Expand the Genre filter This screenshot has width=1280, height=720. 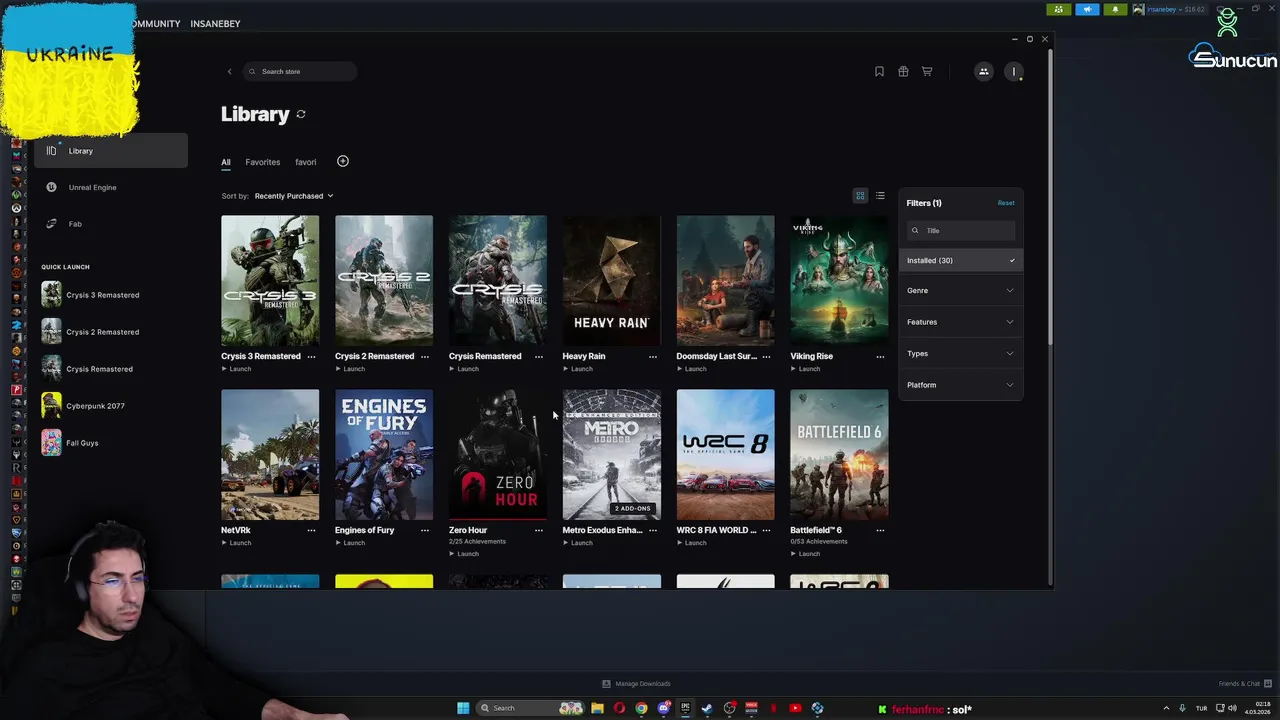click(960, 290)
